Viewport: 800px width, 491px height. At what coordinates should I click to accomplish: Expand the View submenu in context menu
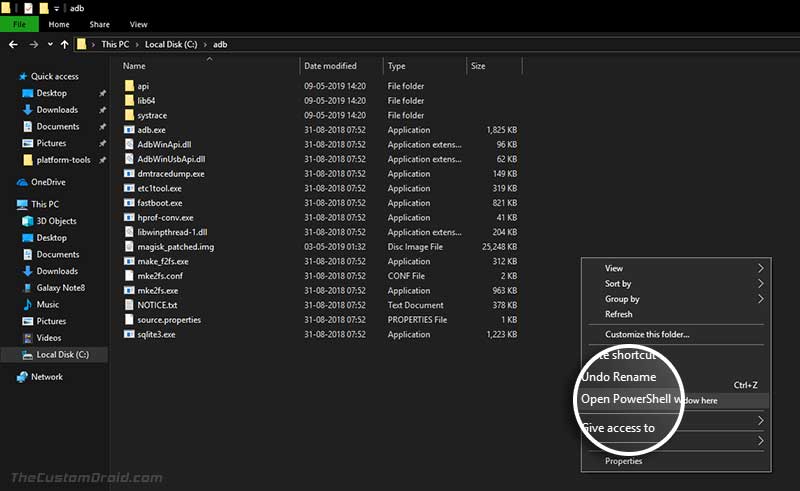click(760, 268)
